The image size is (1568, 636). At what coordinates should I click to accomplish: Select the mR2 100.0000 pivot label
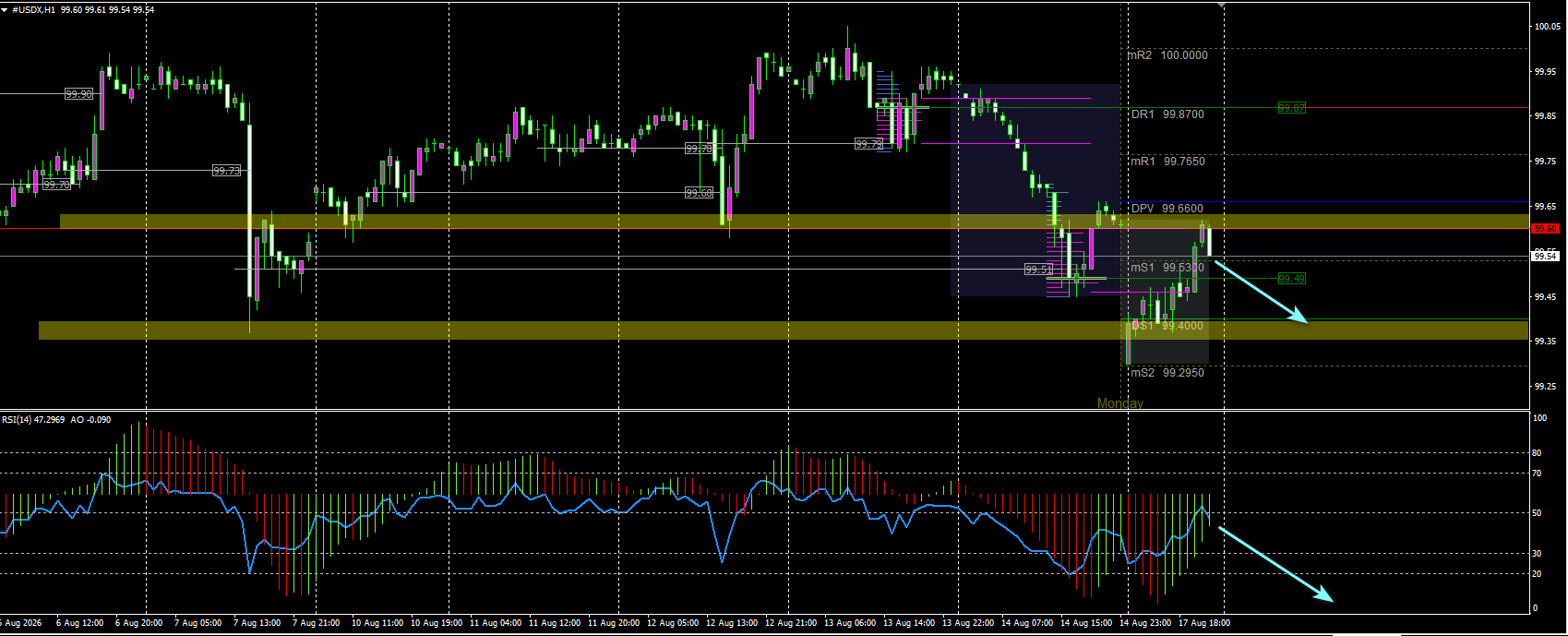[x=1167, y=55]
